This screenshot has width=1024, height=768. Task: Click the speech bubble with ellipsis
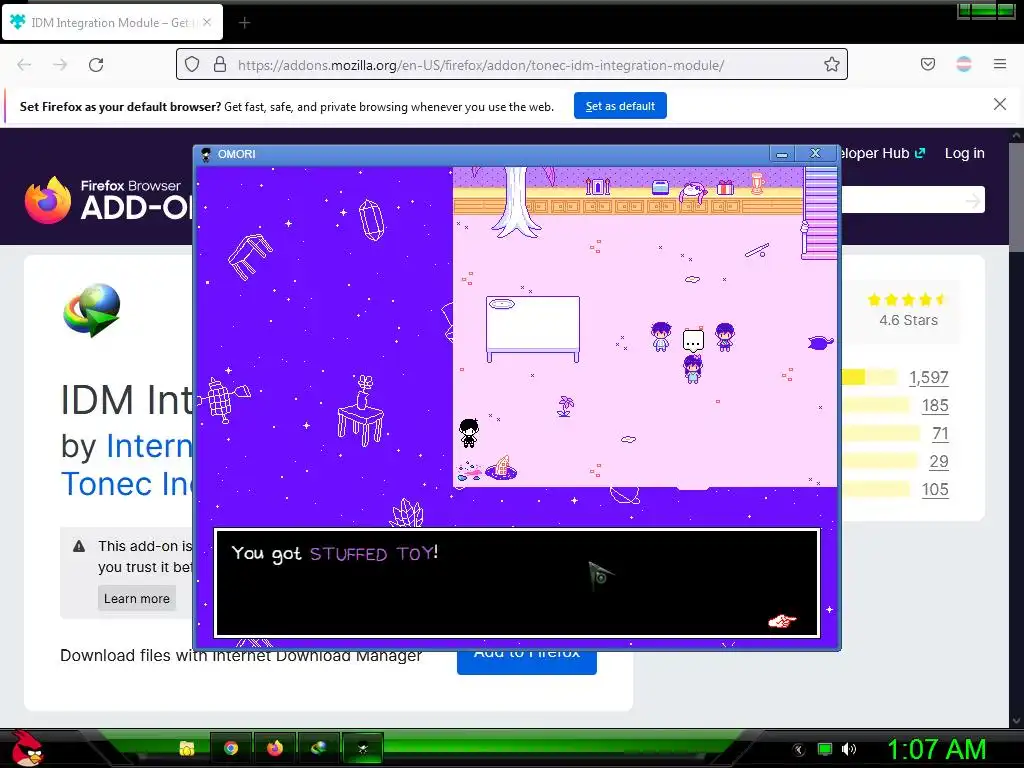(693, 340)
